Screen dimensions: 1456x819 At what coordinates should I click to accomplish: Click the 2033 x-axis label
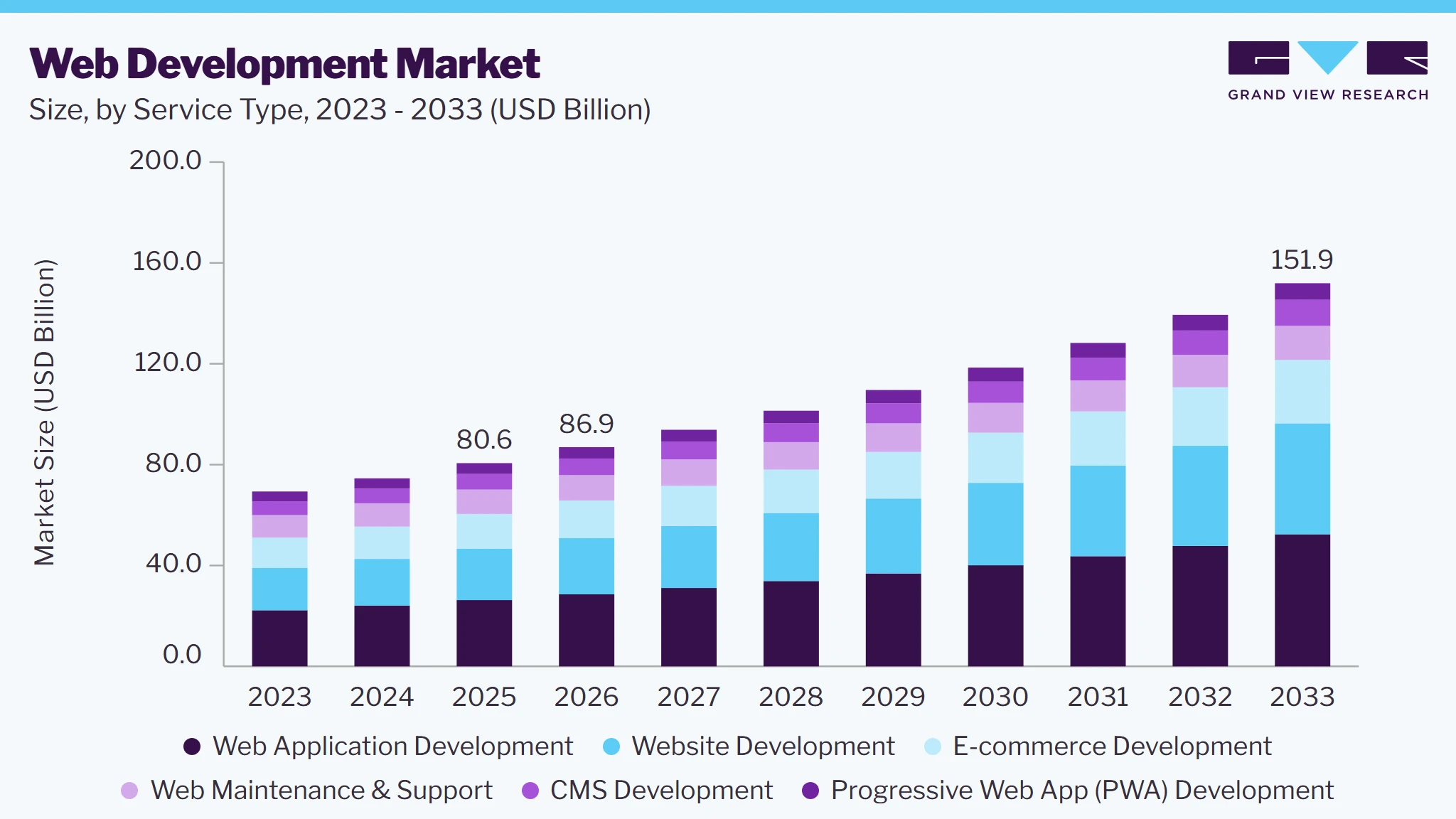click(1302, 697)
